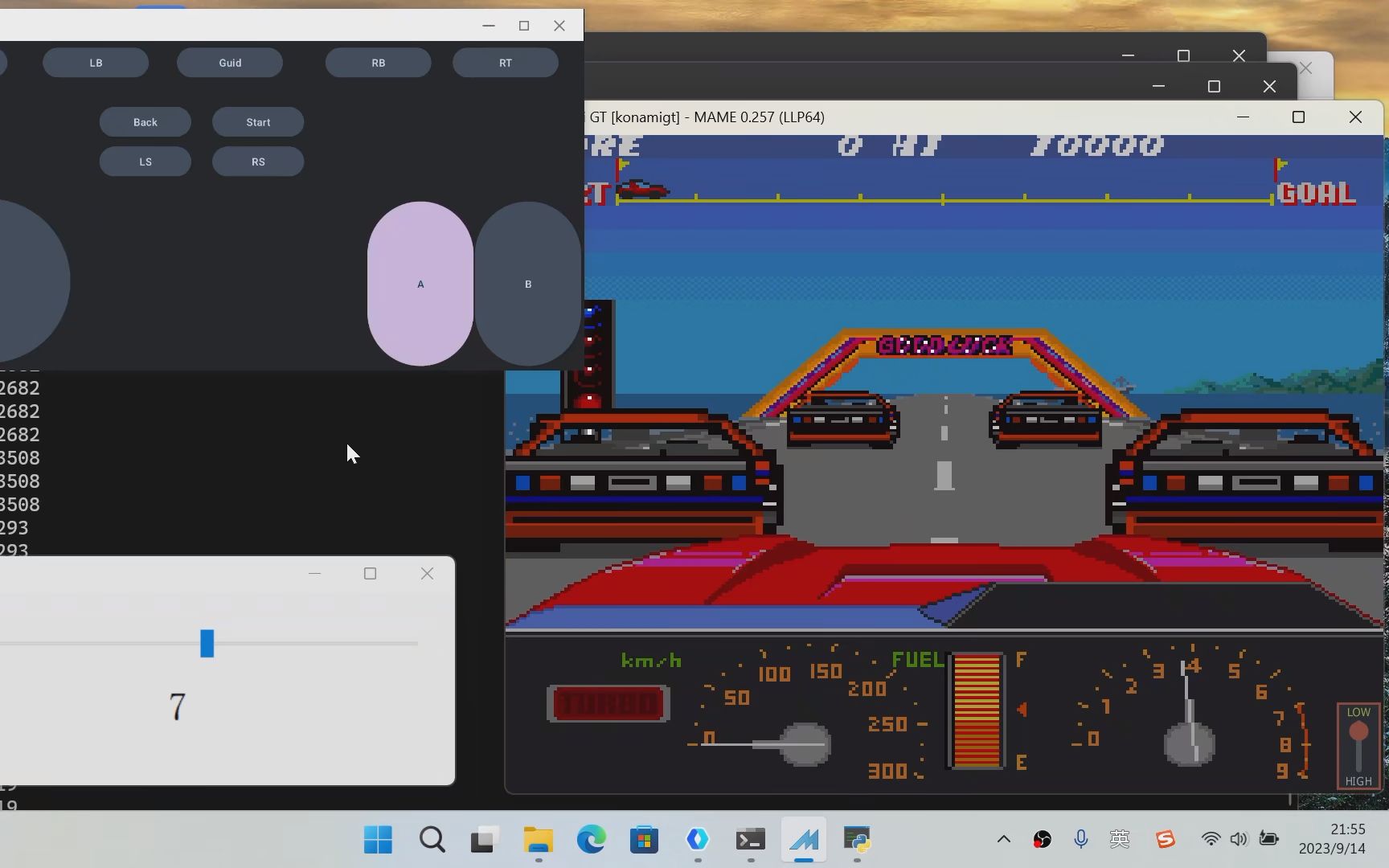Click the LB gamepad button
Screen dimensions: 1389x868
pyautogui.click(x=96, y=63)
